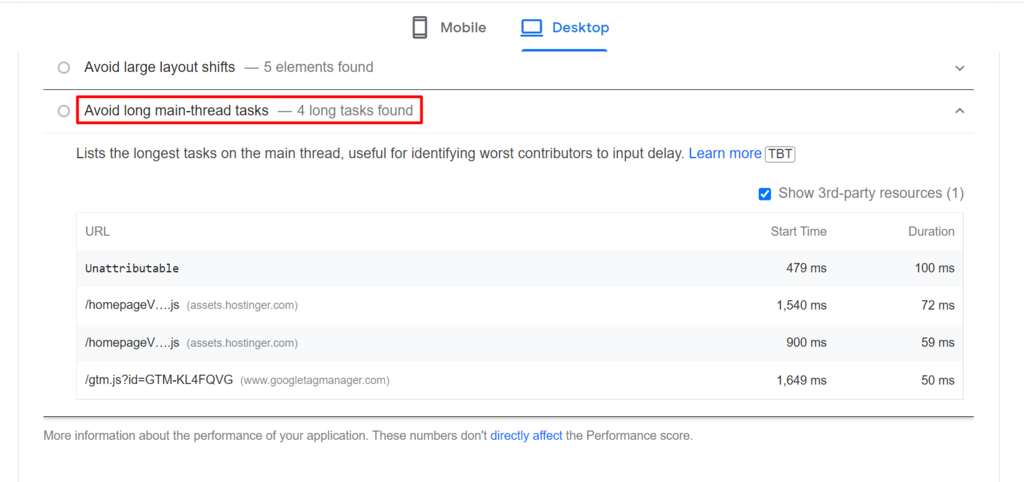Click the TBT metric badge

click(779, 154)
